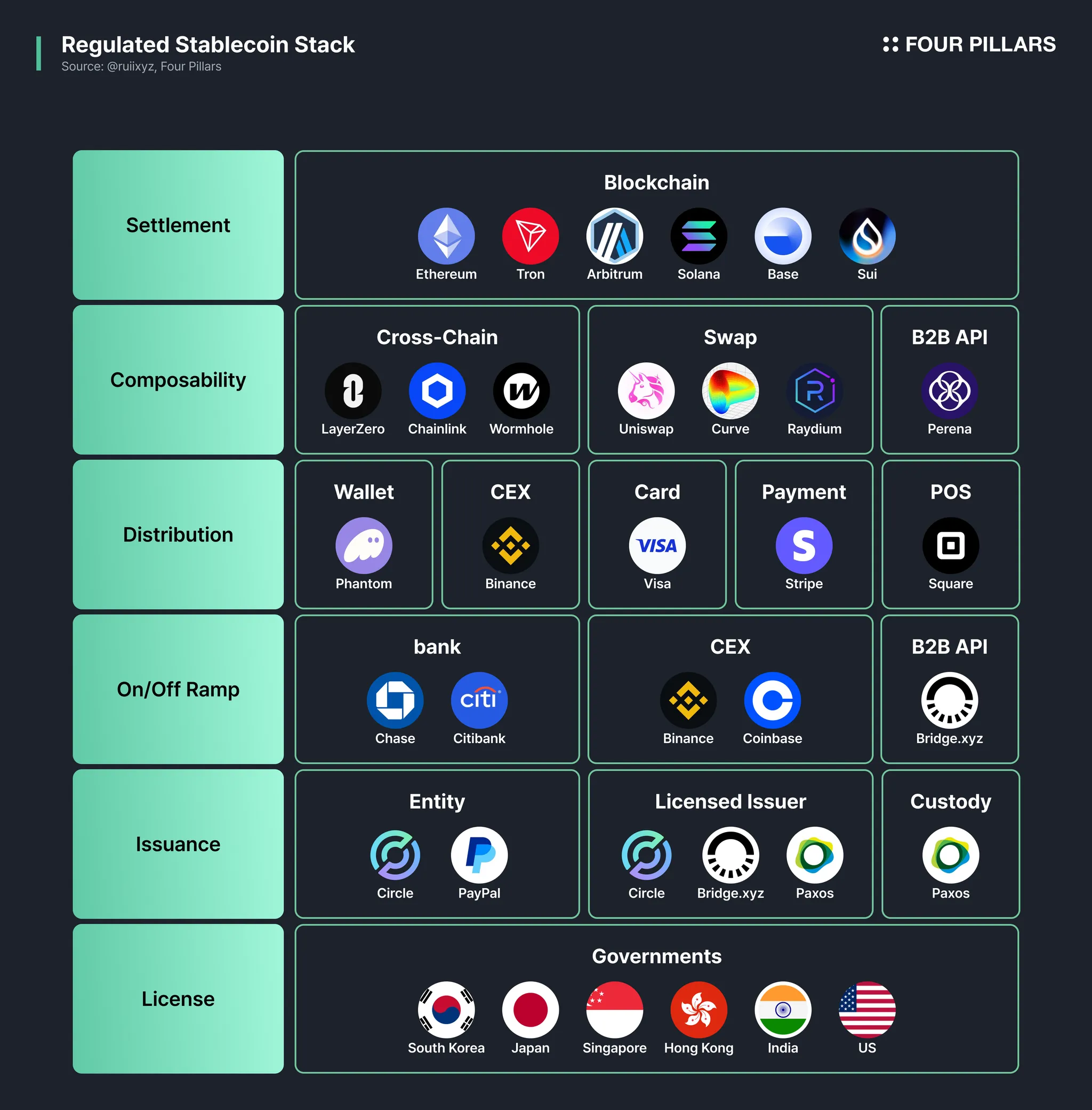Click the US flag icon

point(867,1010)
